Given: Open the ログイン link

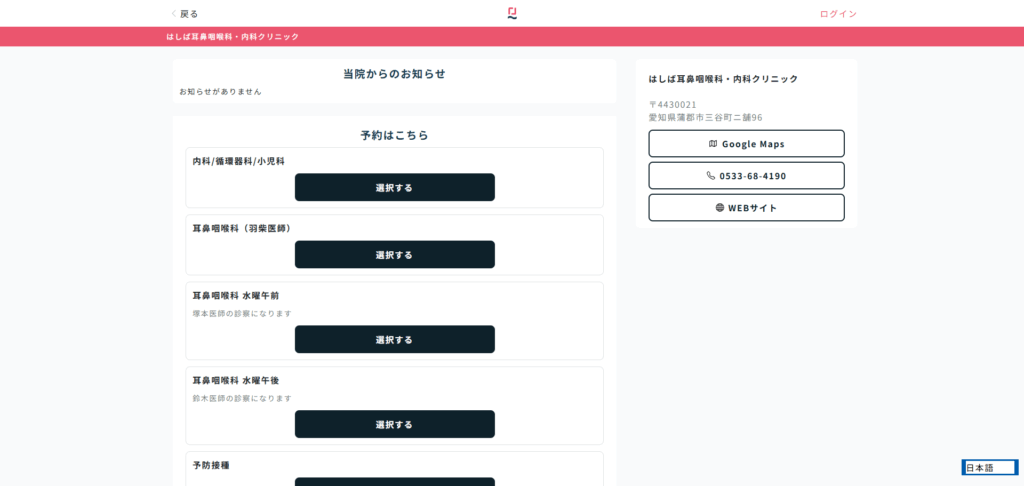Looking at the screenshot, I should [x=837, y=14].
